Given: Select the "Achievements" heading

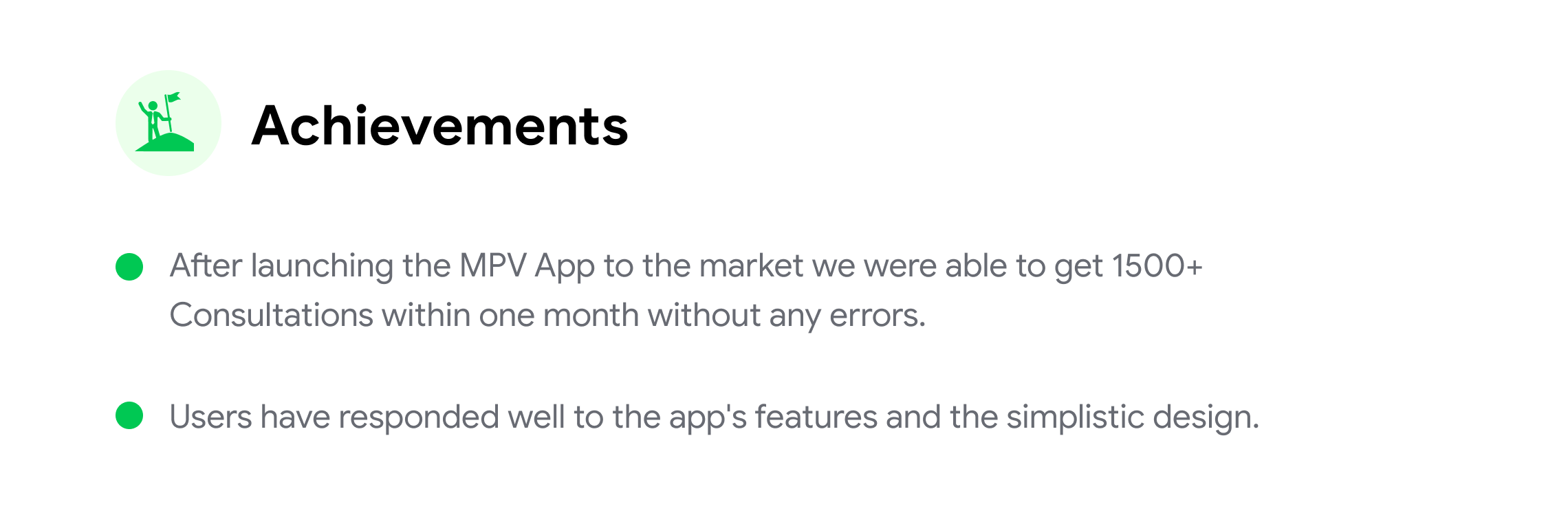Looking at the screenshot, I should click(x=440, y=126).
